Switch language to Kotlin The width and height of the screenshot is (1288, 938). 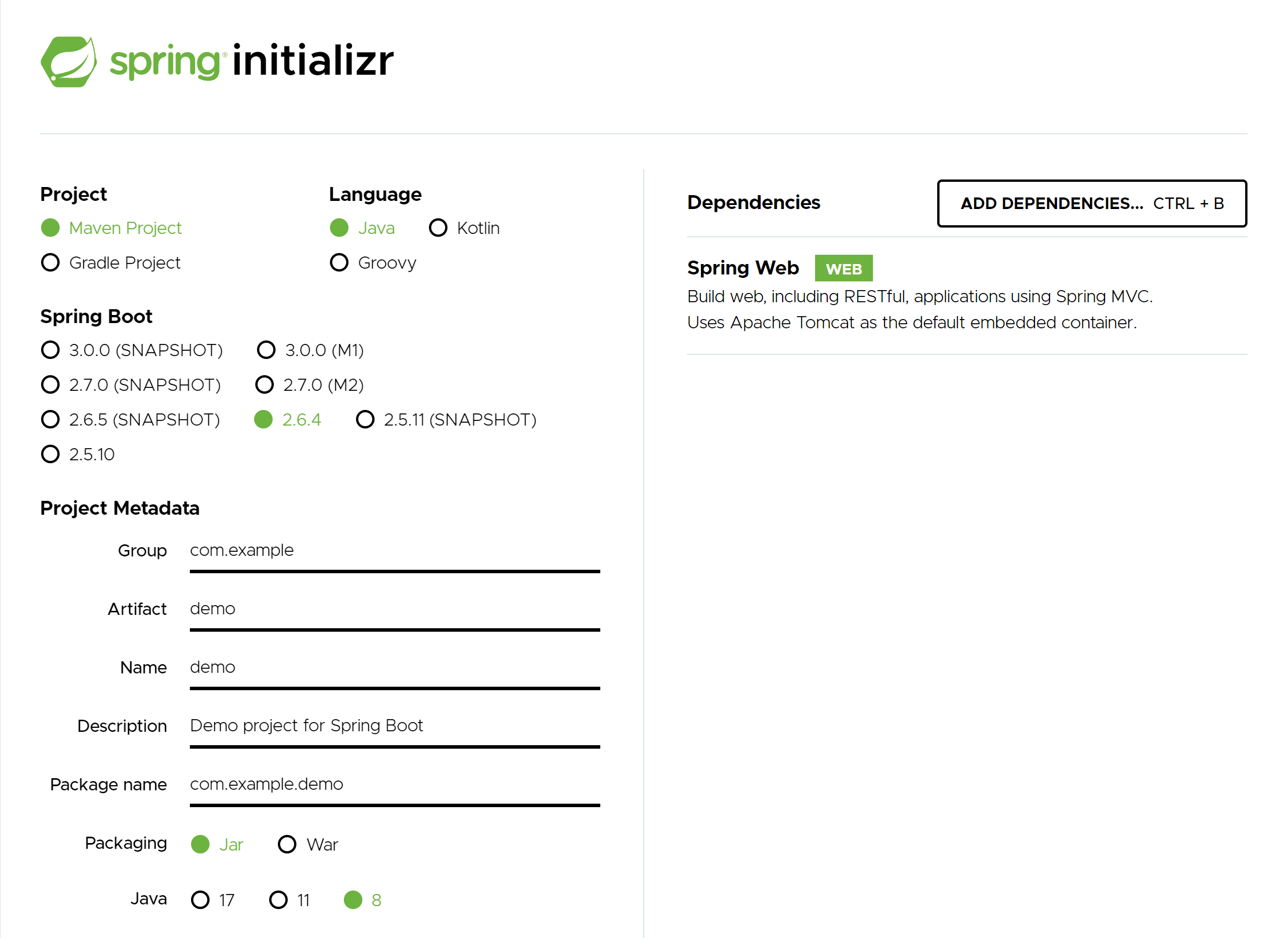click(x=438, y=228)
